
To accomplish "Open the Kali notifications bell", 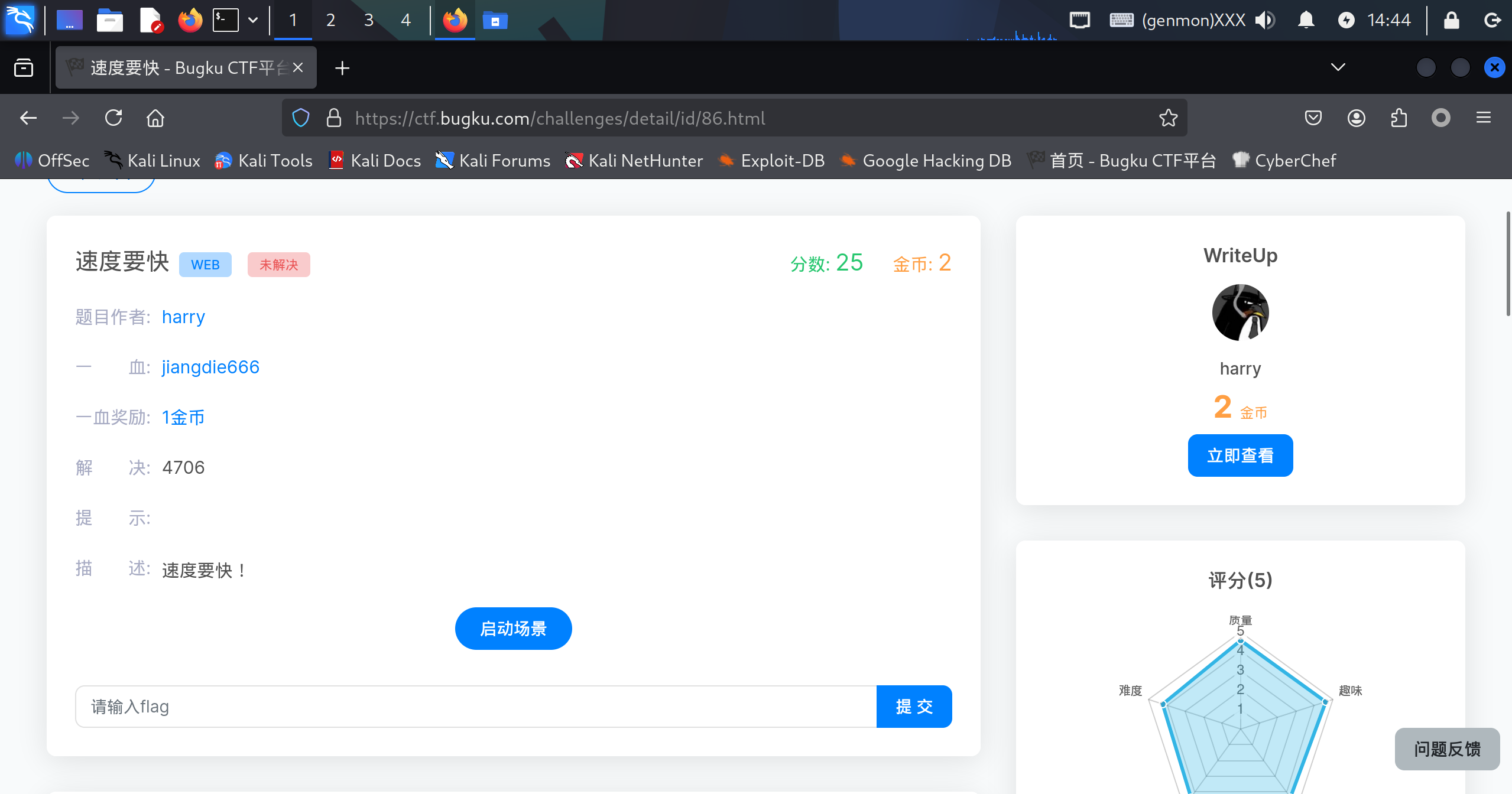I will (x=1306, y=21).
